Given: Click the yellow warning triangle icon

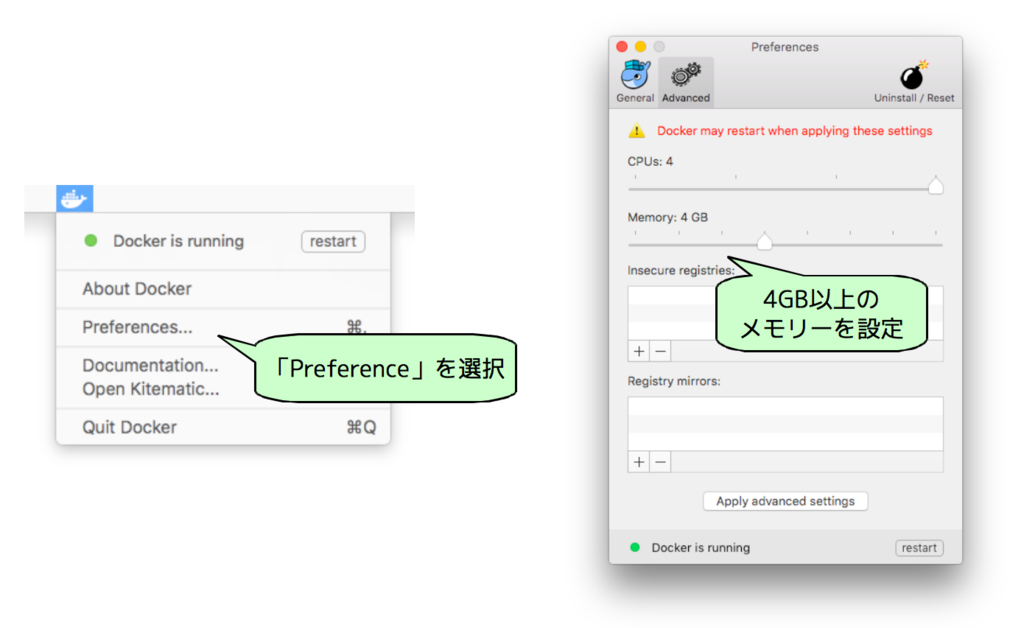Looking at the screenshot, I should (637, 131).
